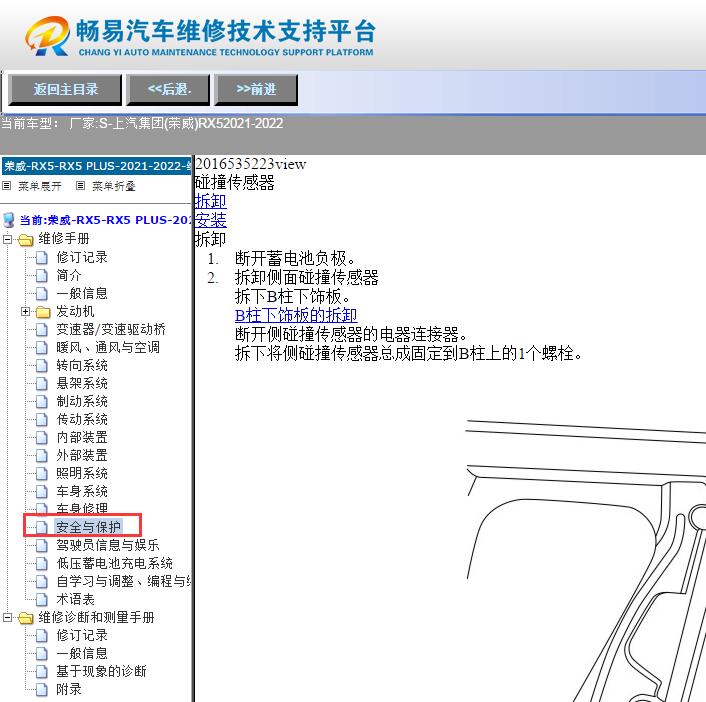Viewport: 706px width, 702px height.
Task: Follow the B柱下饰板的拆卸 link
Action: 296,315
